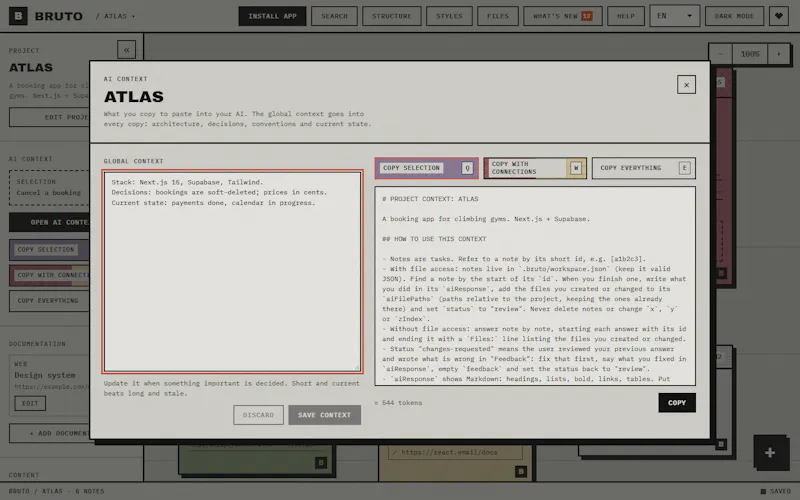Screen dimensions: 800x500
Task: Open the Structure menu item
Action: tap(391, 16)
